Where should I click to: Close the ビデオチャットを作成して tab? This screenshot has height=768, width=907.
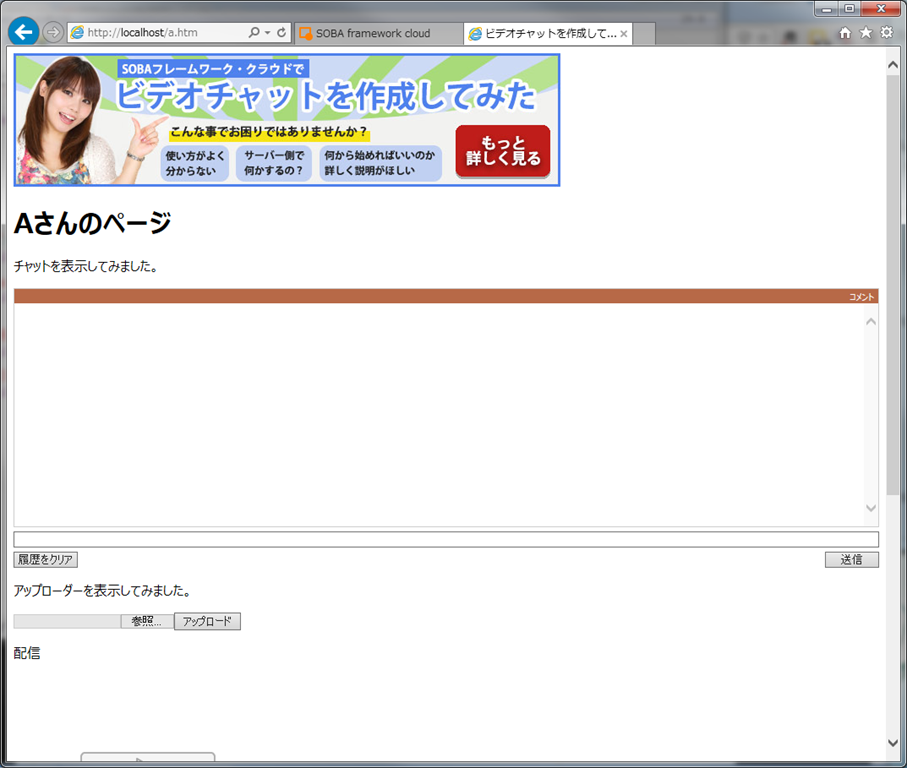point(624,34)
